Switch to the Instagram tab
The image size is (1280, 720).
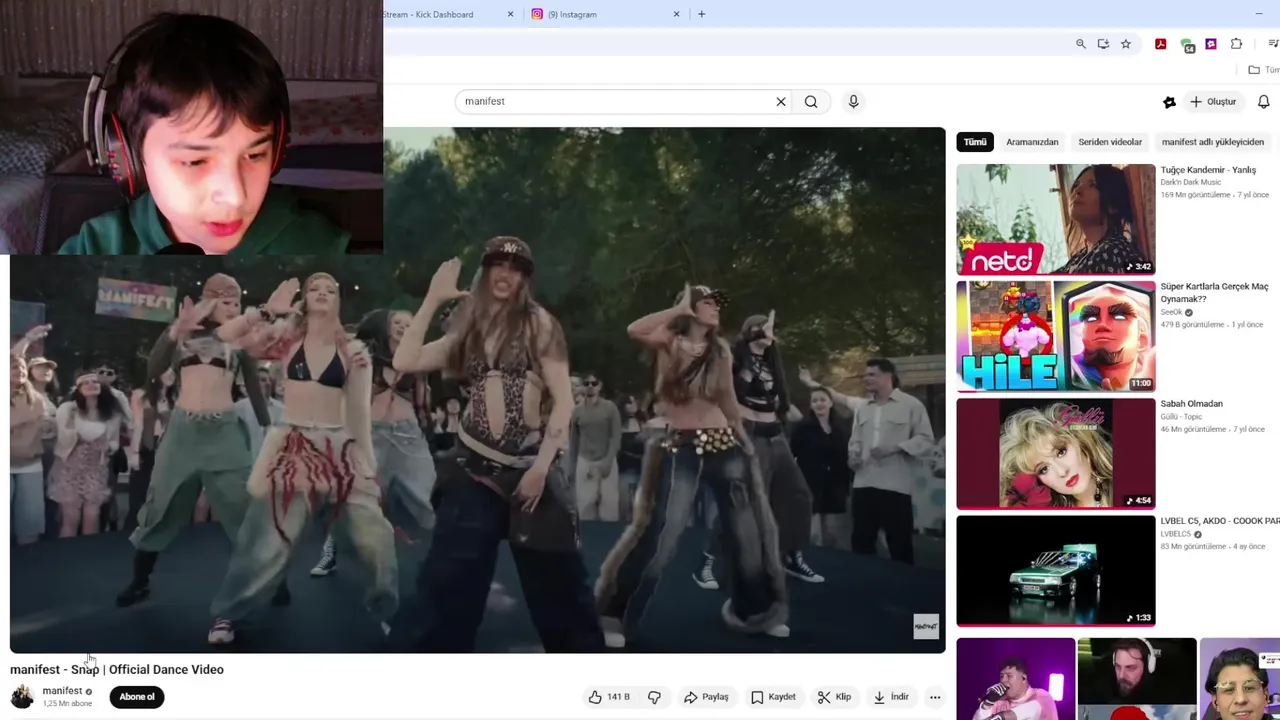pyautogui.click(x=606, y=14)
